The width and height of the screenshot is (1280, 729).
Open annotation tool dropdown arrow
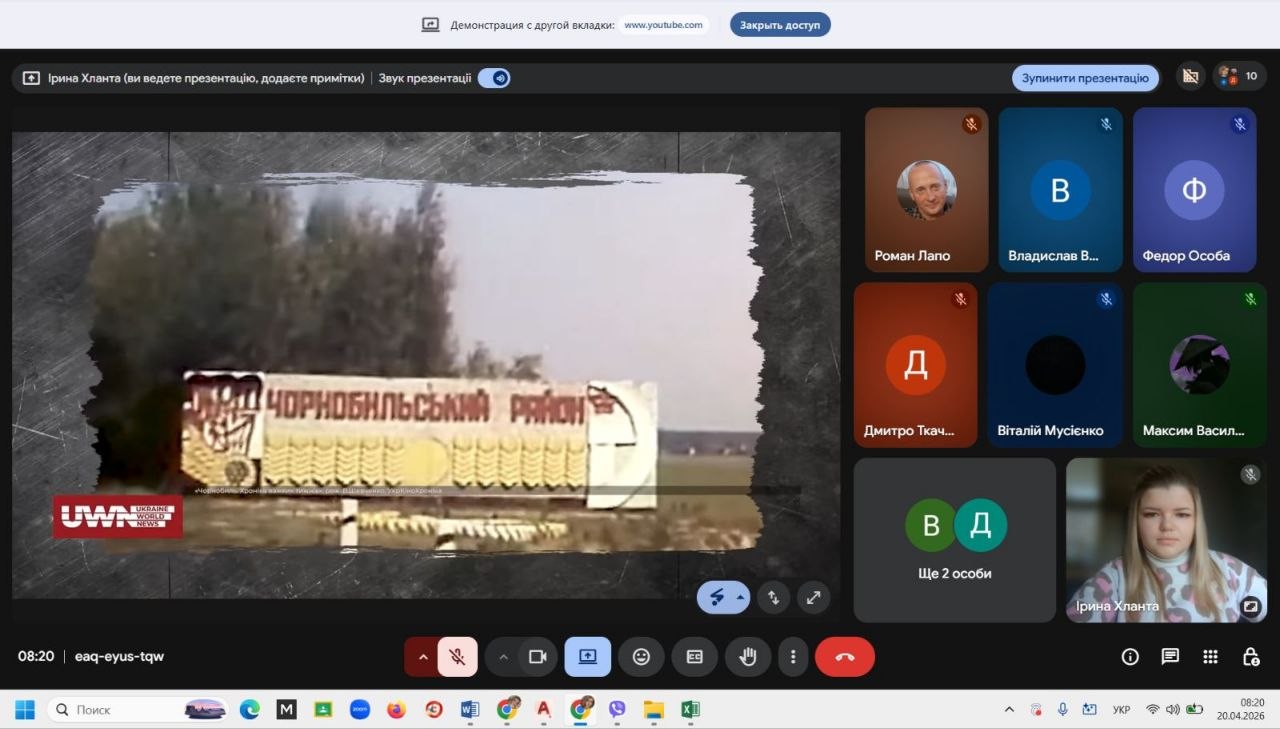pos(740,598)
